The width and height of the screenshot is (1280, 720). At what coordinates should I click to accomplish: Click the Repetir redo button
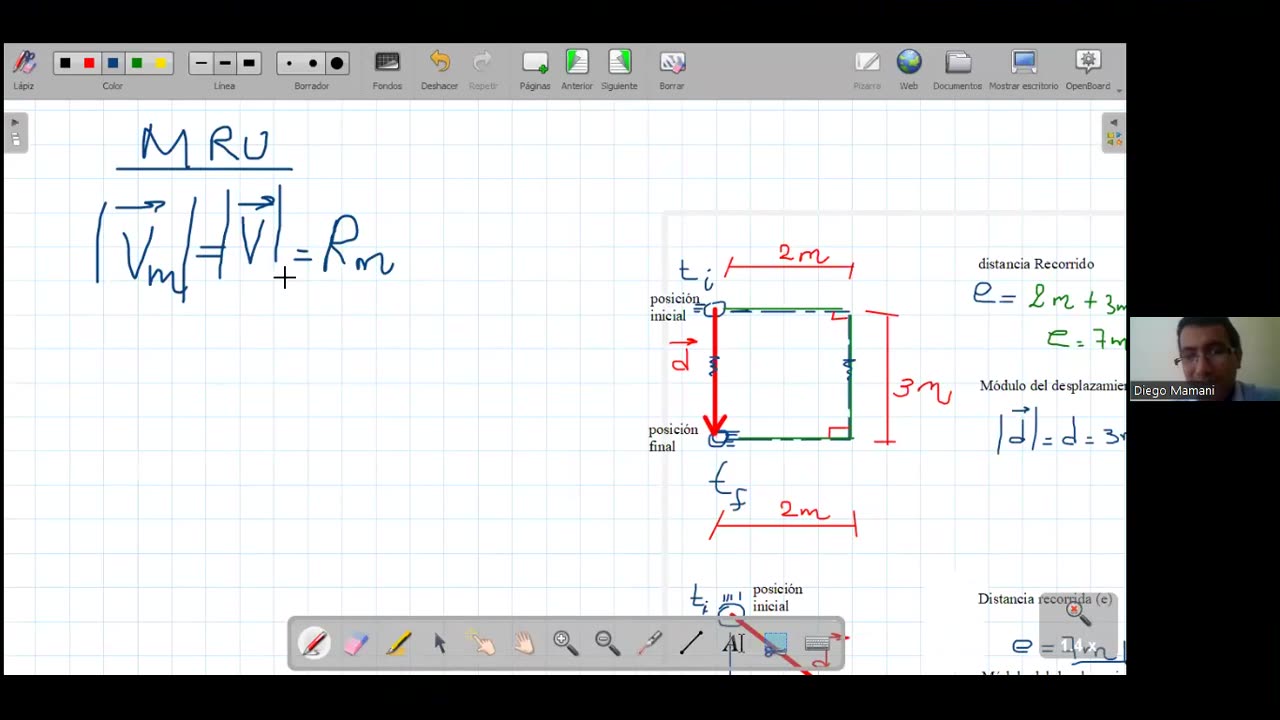click(x=483, y=69)
